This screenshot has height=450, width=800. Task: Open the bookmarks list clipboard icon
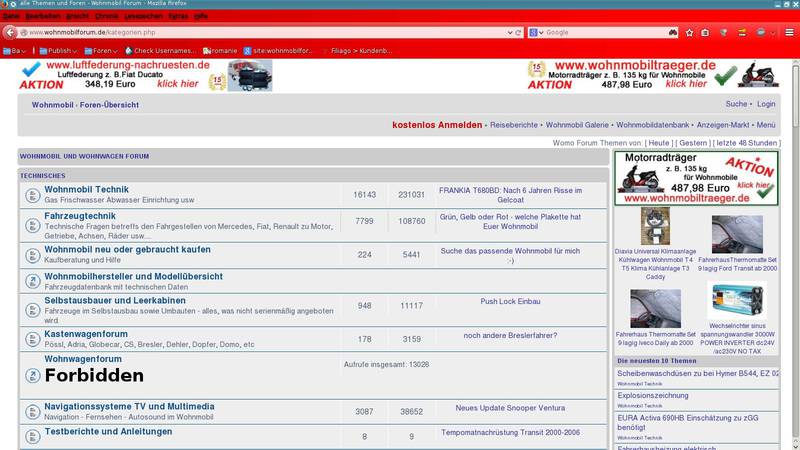[x=705, y=32]
